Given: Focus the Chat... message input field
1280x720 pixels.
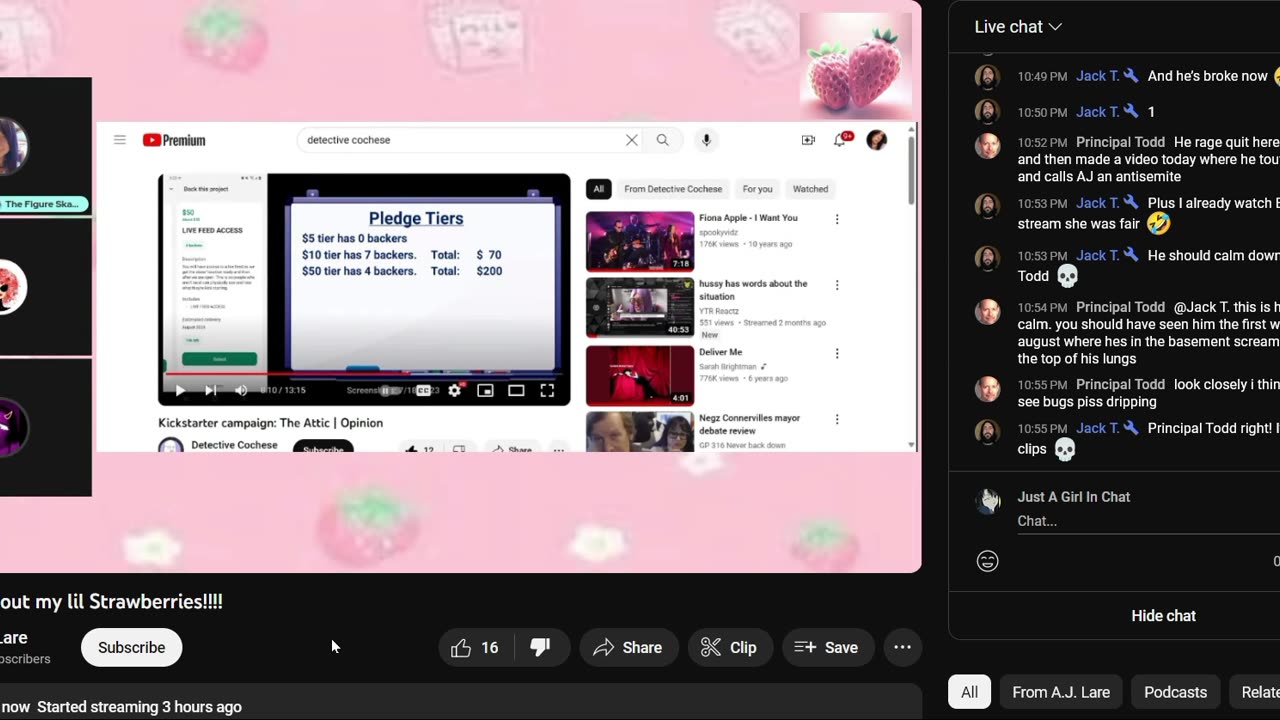Looking at the screenshot, I should pos(1148,521).
